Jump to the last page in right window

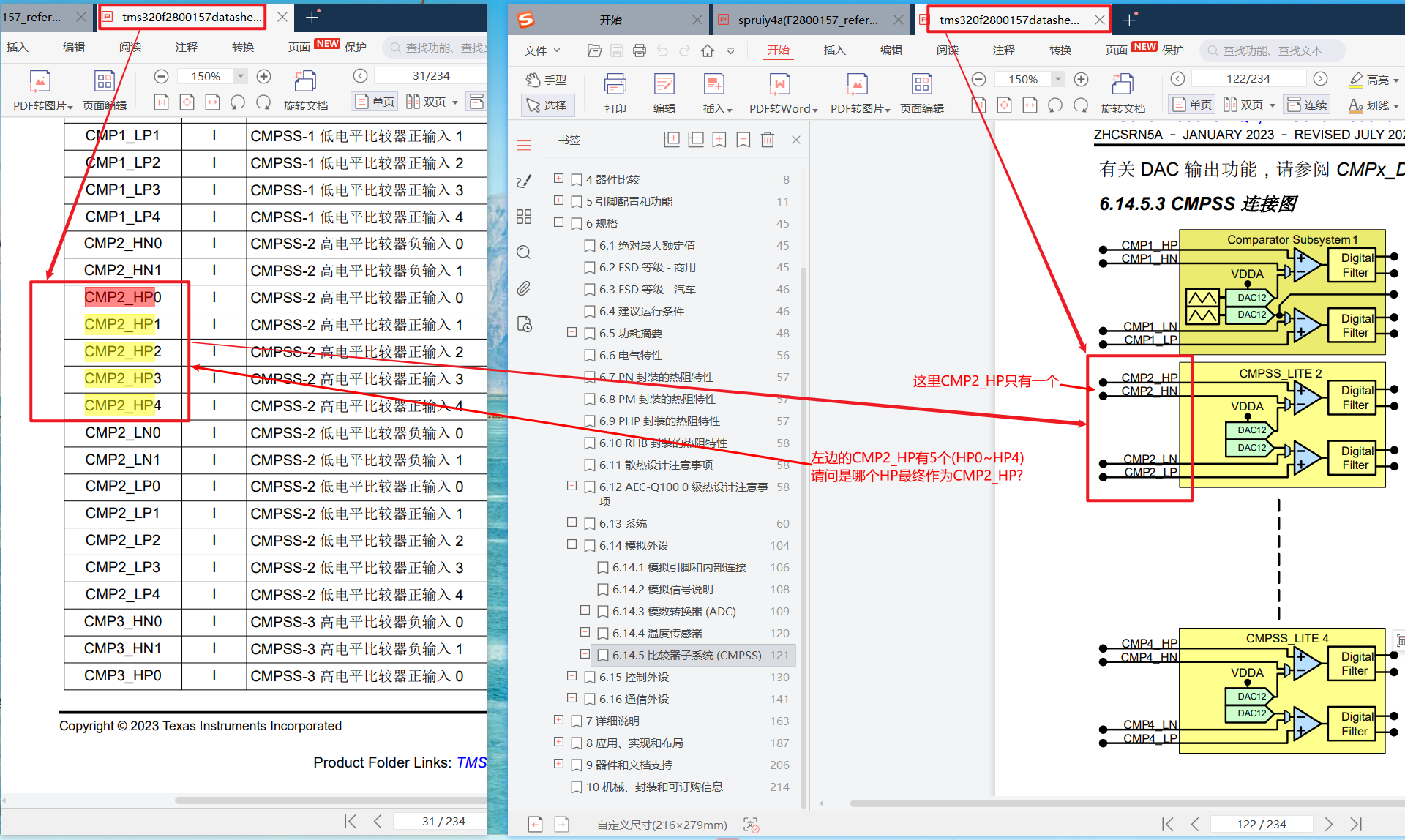point(1356,824)
